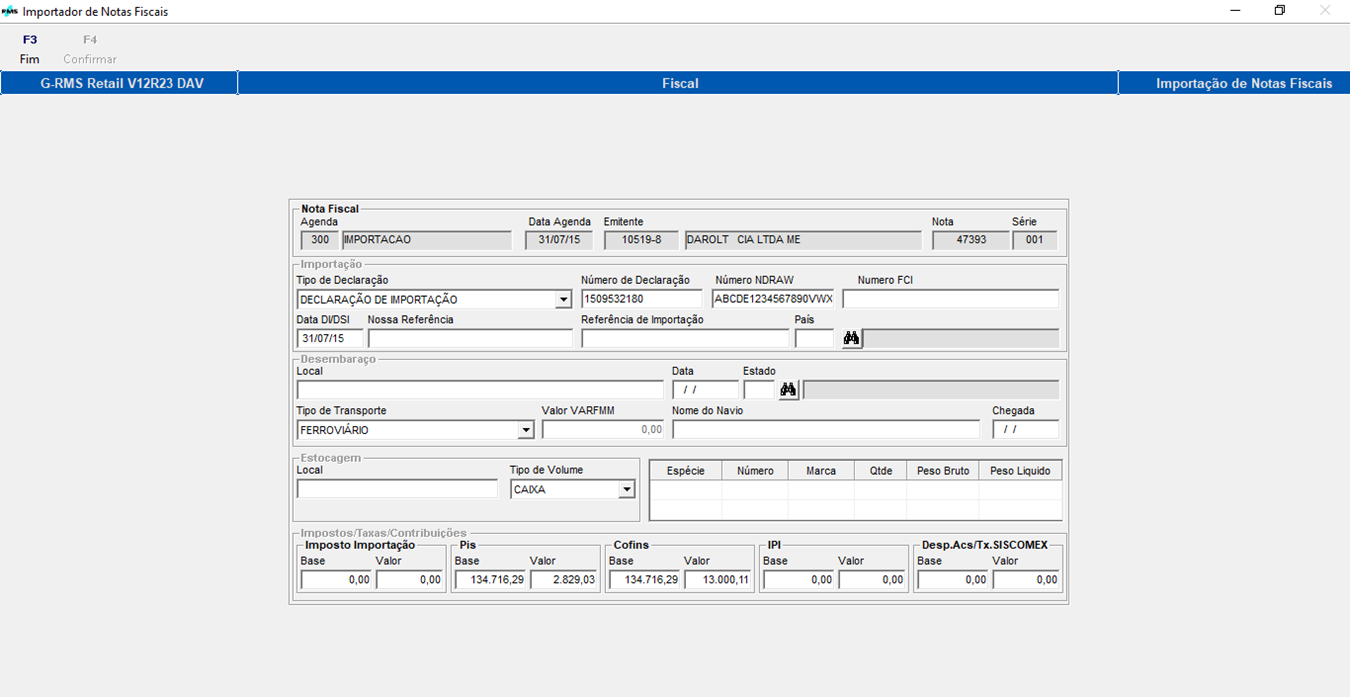Click the Desp.Acs/Tx.SISCOMEX Base field

953,580
